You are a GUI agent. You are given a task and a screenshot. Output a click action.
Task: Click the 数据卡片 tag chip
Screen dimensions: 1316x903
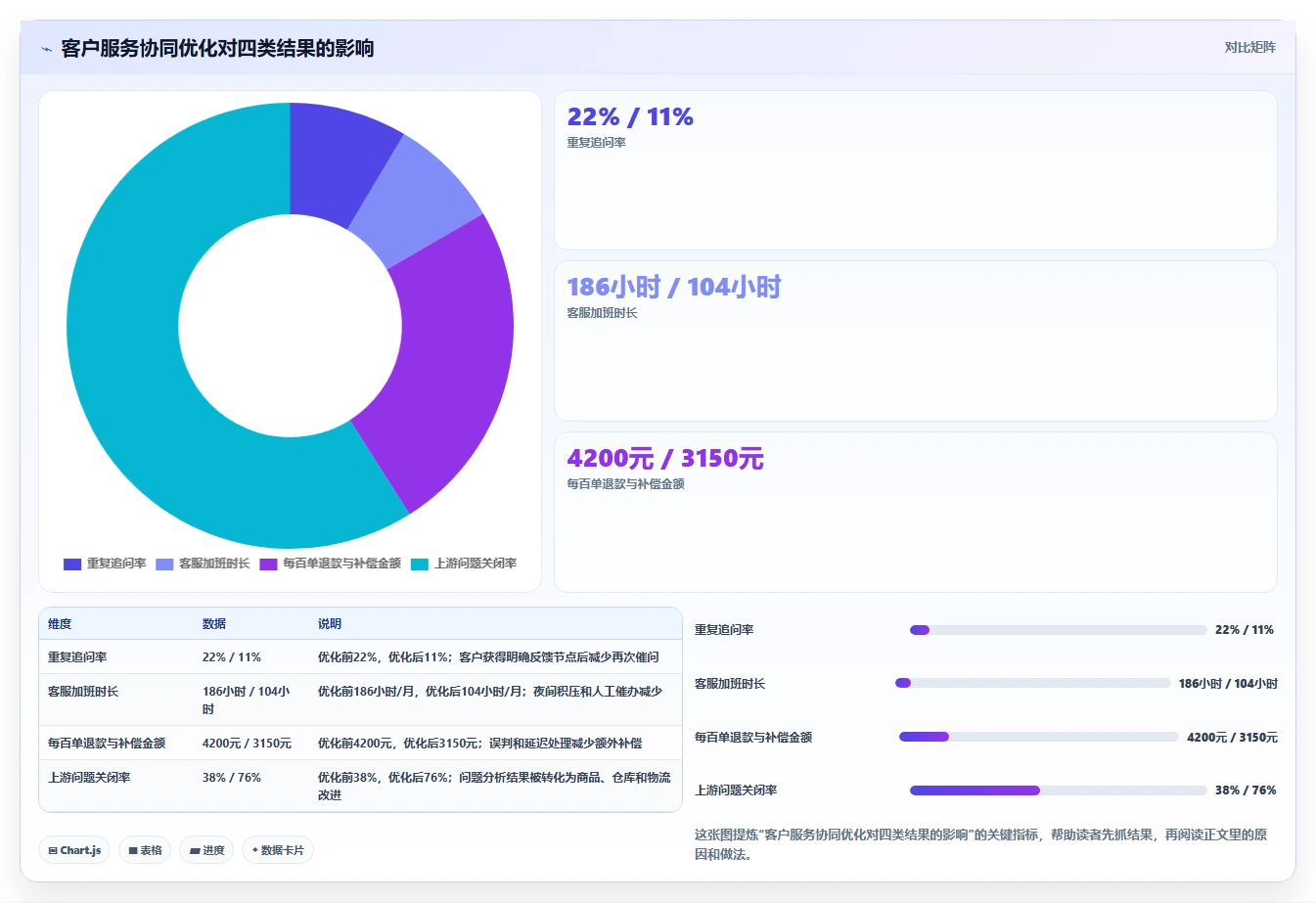point(278,850)
